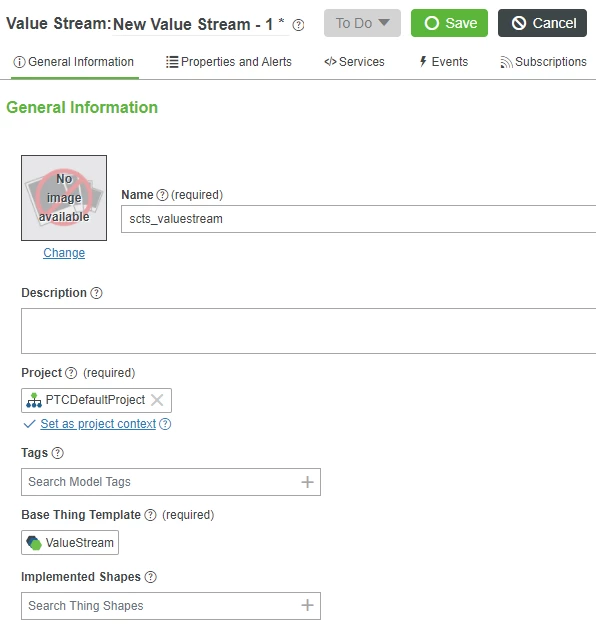The height and width of the screenshot is (626, 596).
Task: Click the help icon beside the Name label
Action: point(162,195)
